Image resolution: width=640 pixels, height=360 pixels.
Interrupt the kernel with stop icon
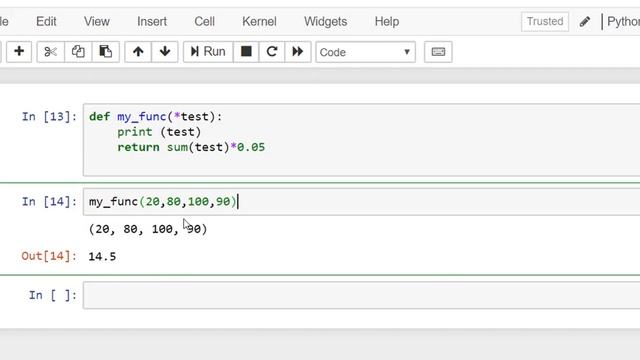(246, 52)
